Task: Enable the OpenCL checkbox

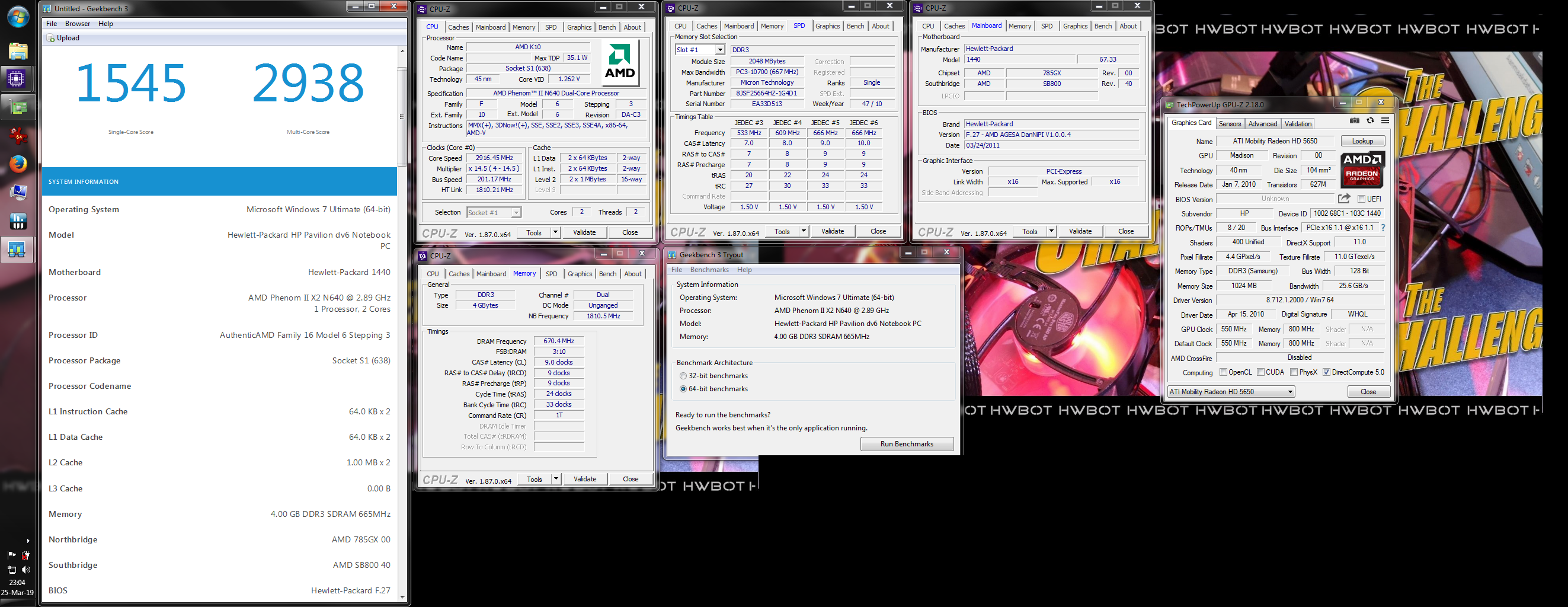Action: [1223, 372]
